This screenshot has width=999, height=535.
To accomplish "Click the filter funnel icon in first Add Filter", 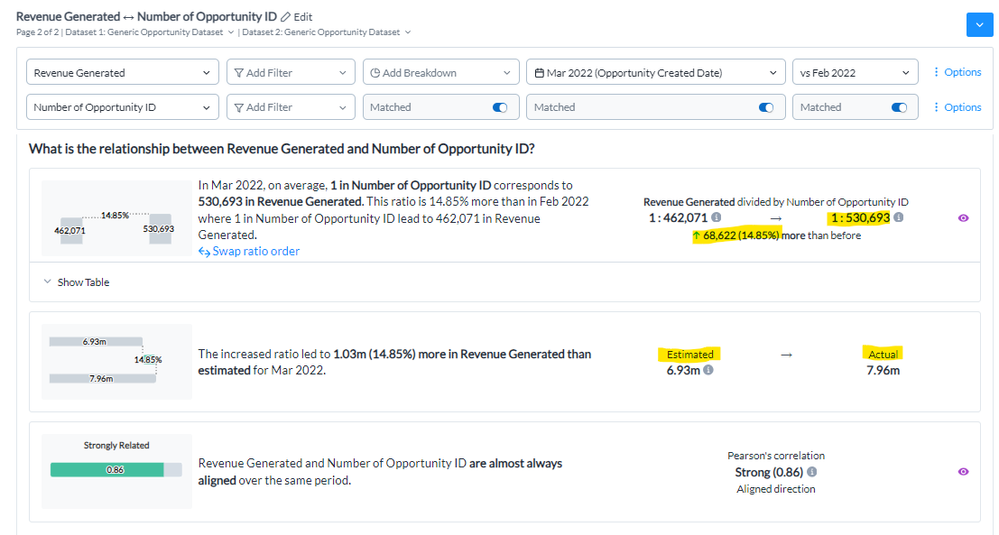I will [x=239, y=73].
